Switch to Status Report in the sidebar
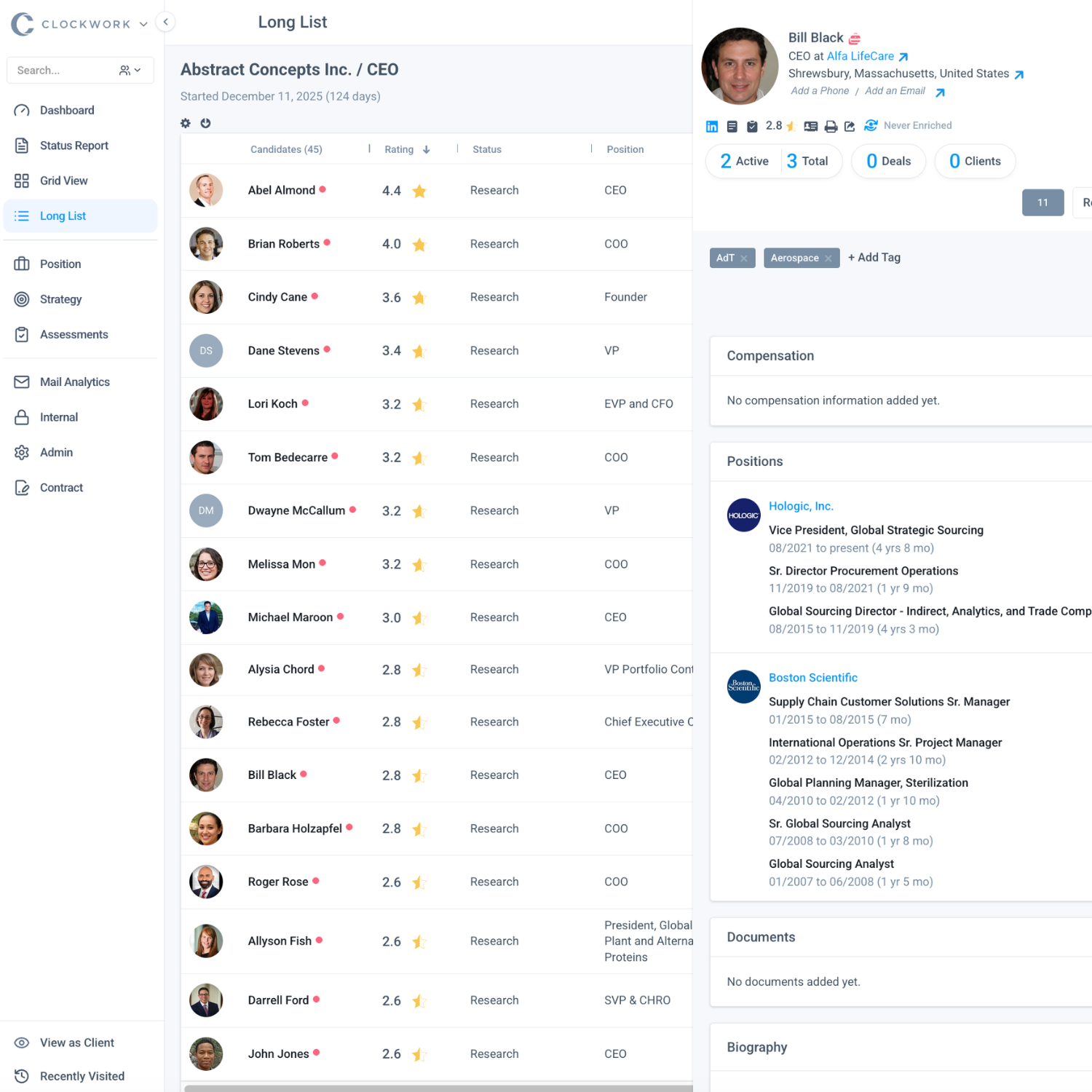 tap(74, 146)
